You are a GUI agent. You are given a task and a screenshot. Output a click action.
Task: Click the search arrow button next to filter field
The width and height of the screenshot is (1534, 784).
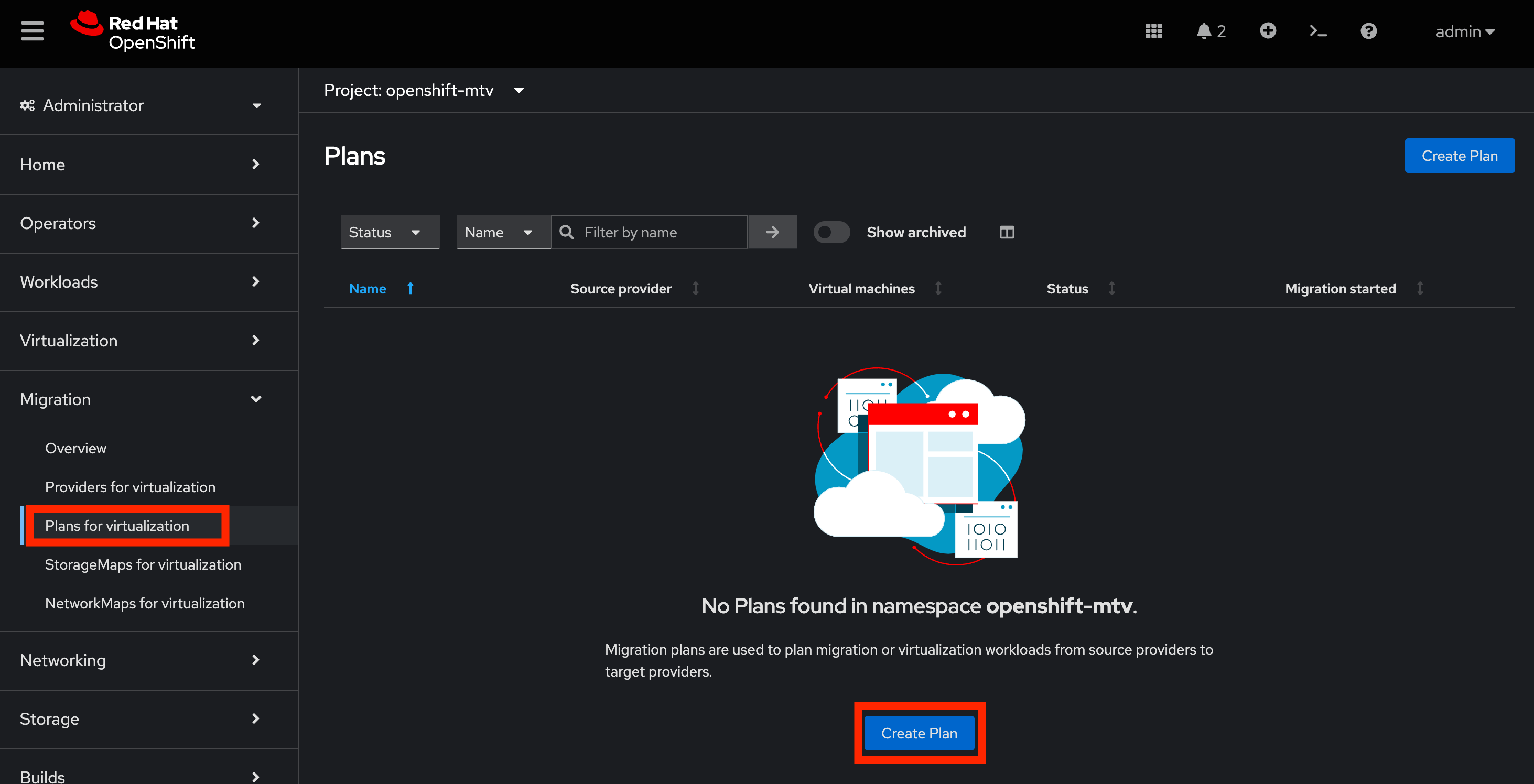click(x=772, y=232)
